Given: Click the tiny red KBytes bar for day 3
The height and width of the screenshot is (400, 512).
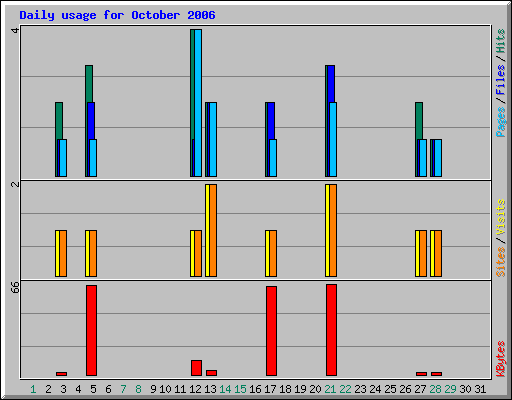Looking at the screenshot, I should [61, 374].
